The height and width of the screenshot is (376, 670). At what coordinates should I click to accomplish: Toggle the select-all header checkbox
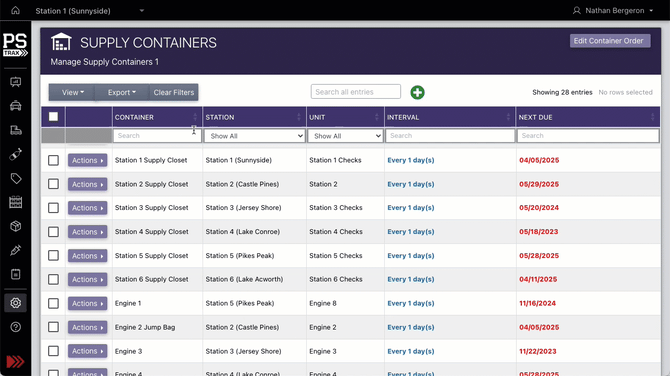coord(53,117)
